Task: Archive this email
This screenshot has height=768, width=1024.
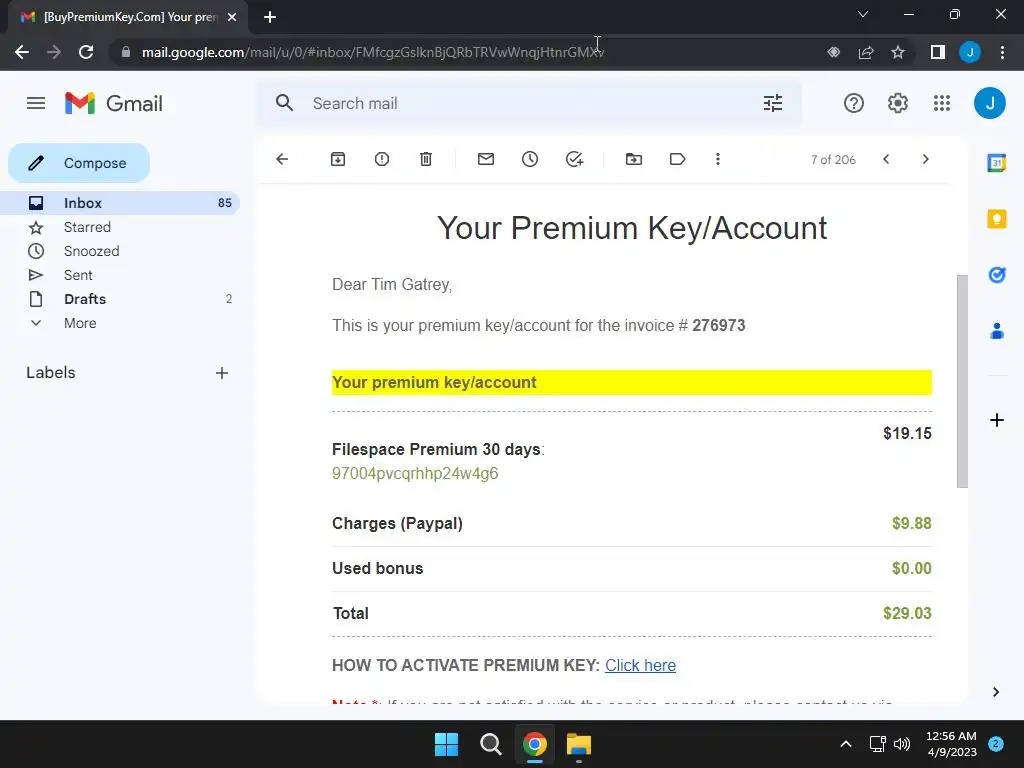Action: click(x=338, y=159)
